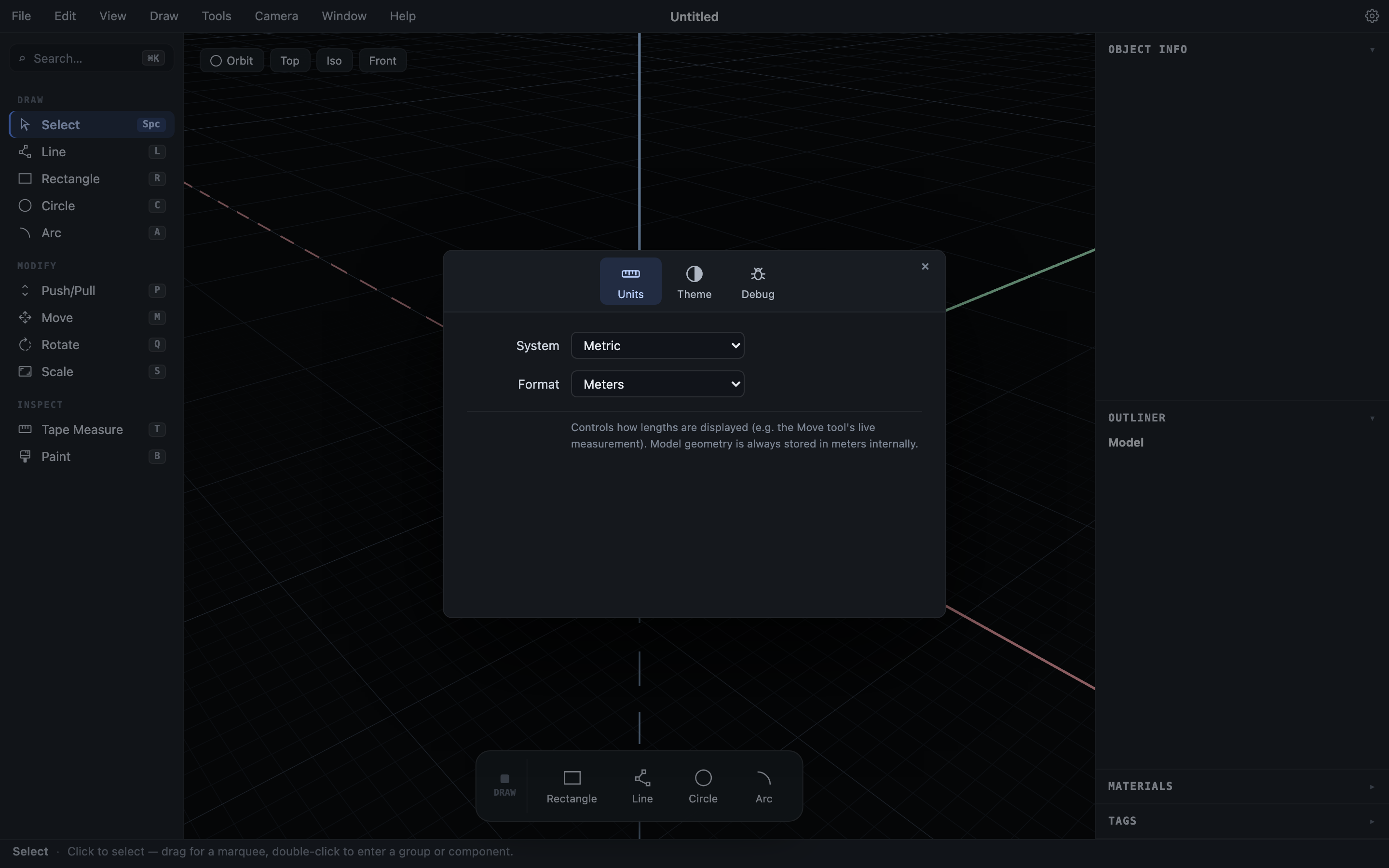Select the Select arrow tool in sidebar
The width and height of the screenshot is (1389, 868).
pos(92,124)
